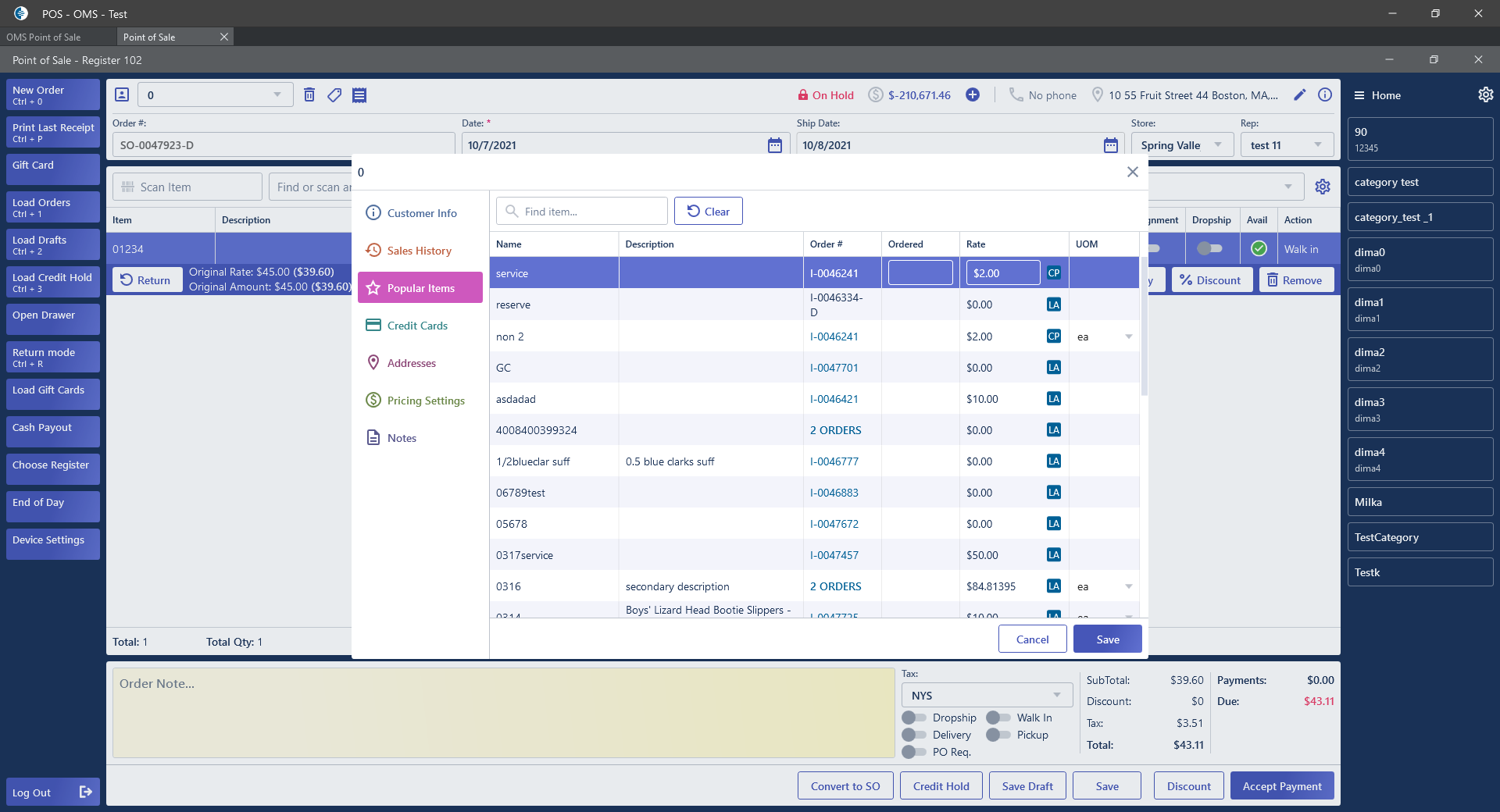Click the popup items list scrollbar

tap(1144, 328)
